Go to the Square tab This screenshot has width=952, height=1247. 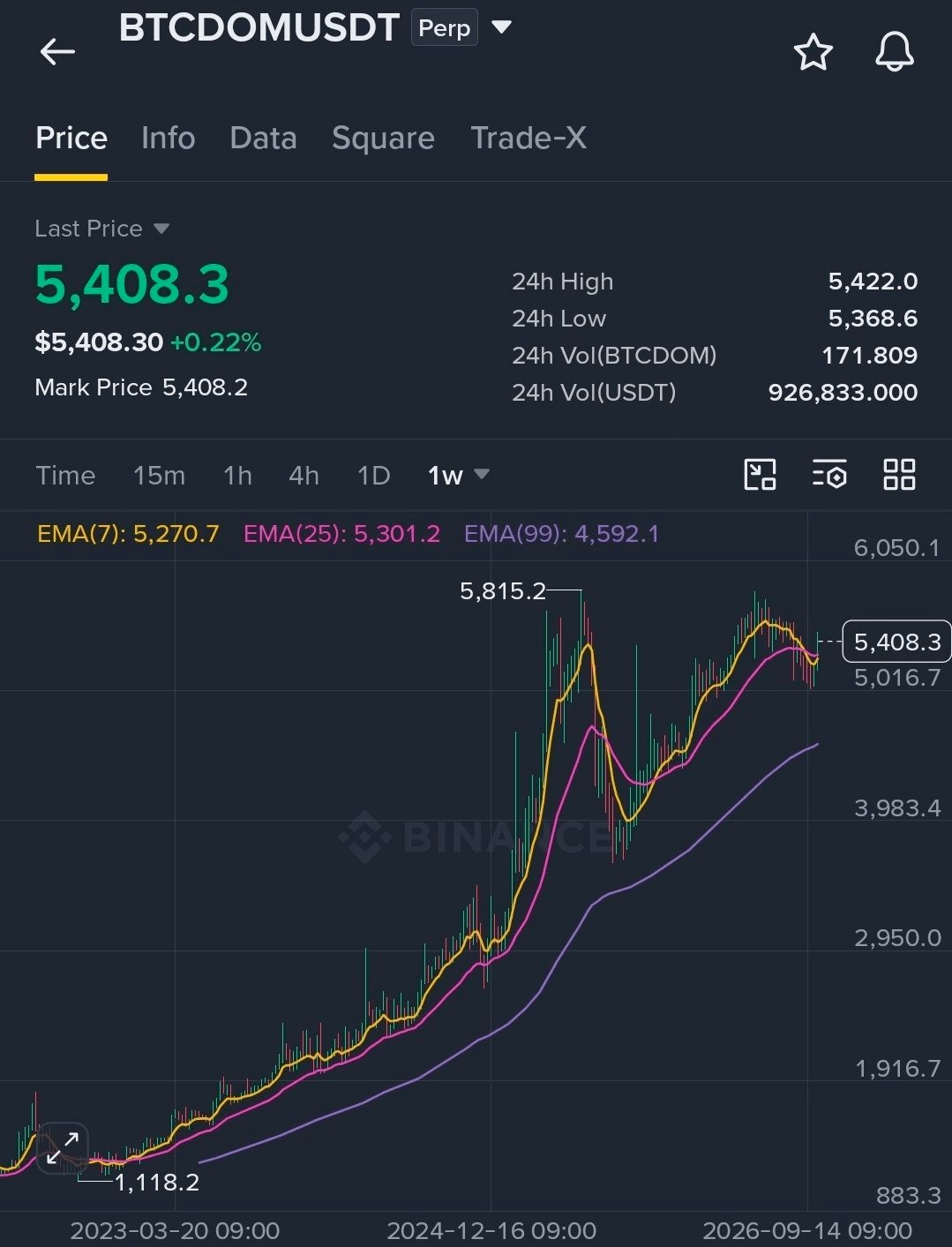[x=383, y=139]
